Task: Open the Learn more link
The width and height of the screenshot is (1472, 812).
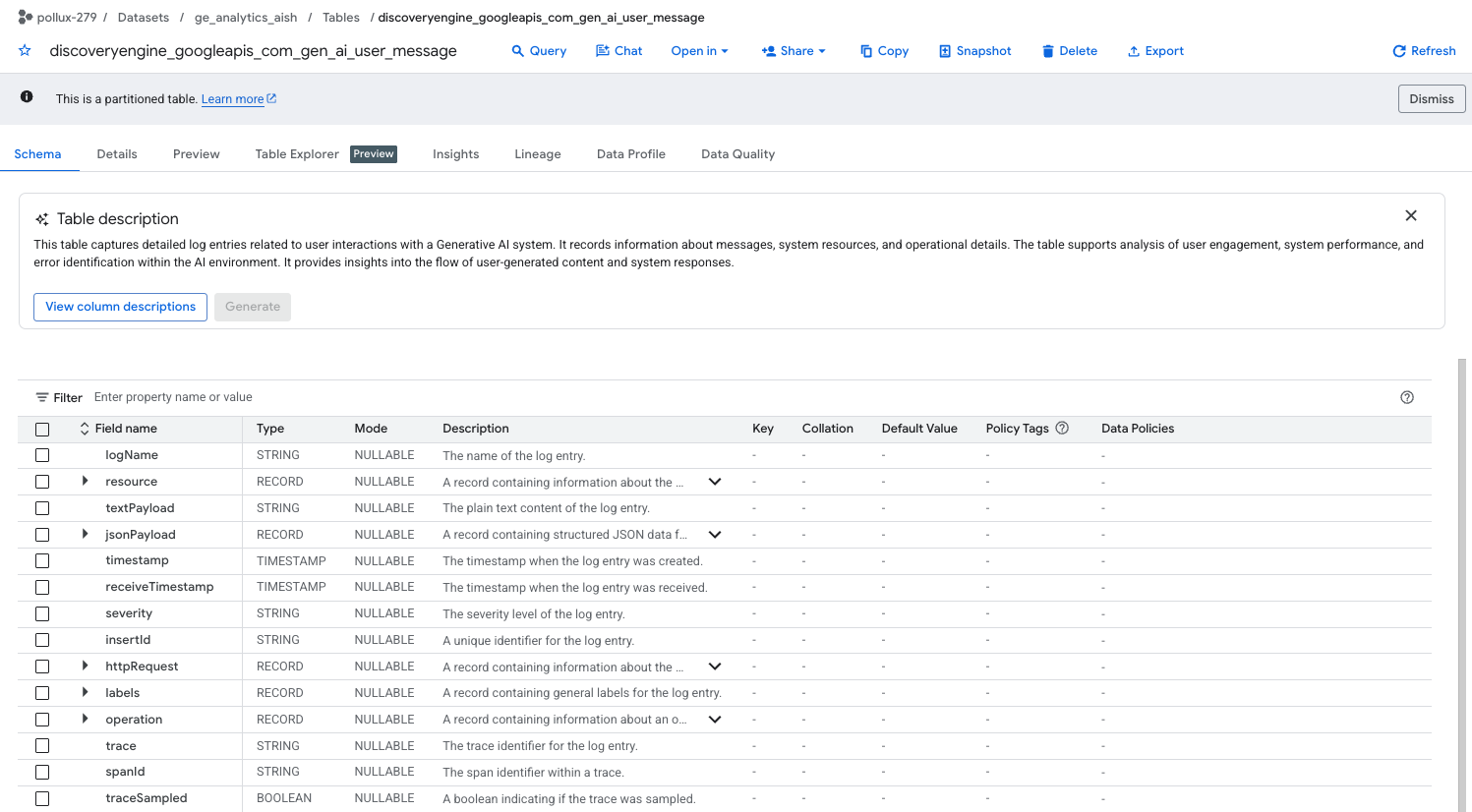Action: [239, 99]
